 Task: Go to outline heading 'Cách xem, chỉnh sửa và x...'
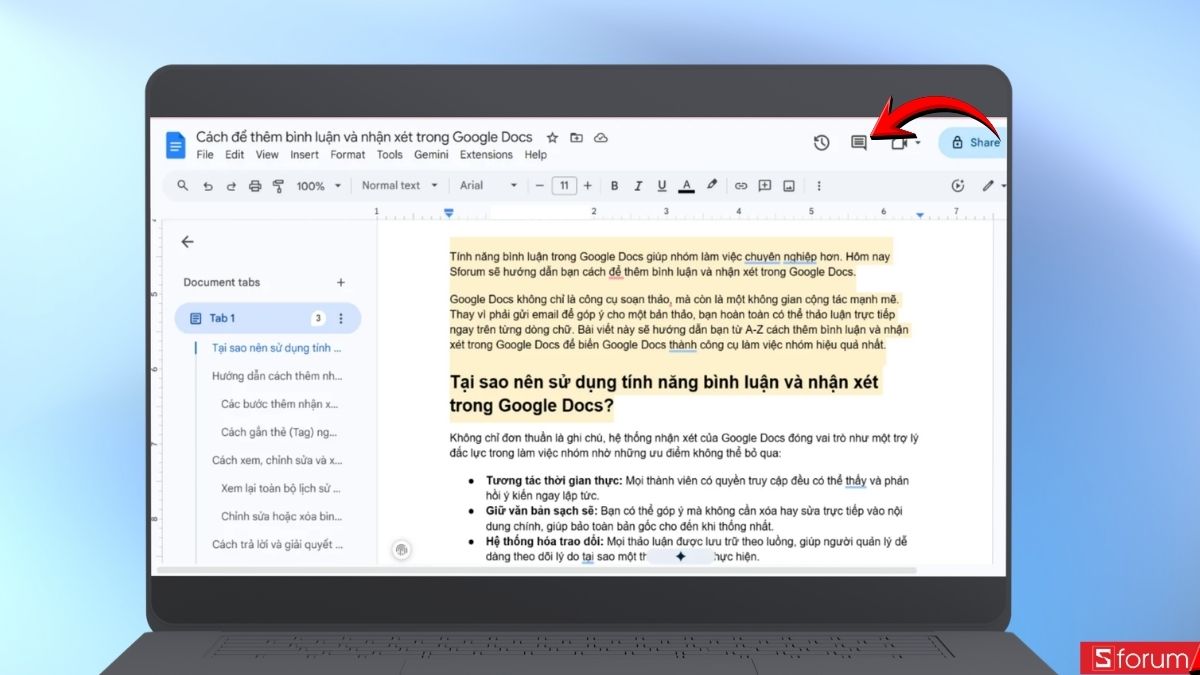pos(277,460)
